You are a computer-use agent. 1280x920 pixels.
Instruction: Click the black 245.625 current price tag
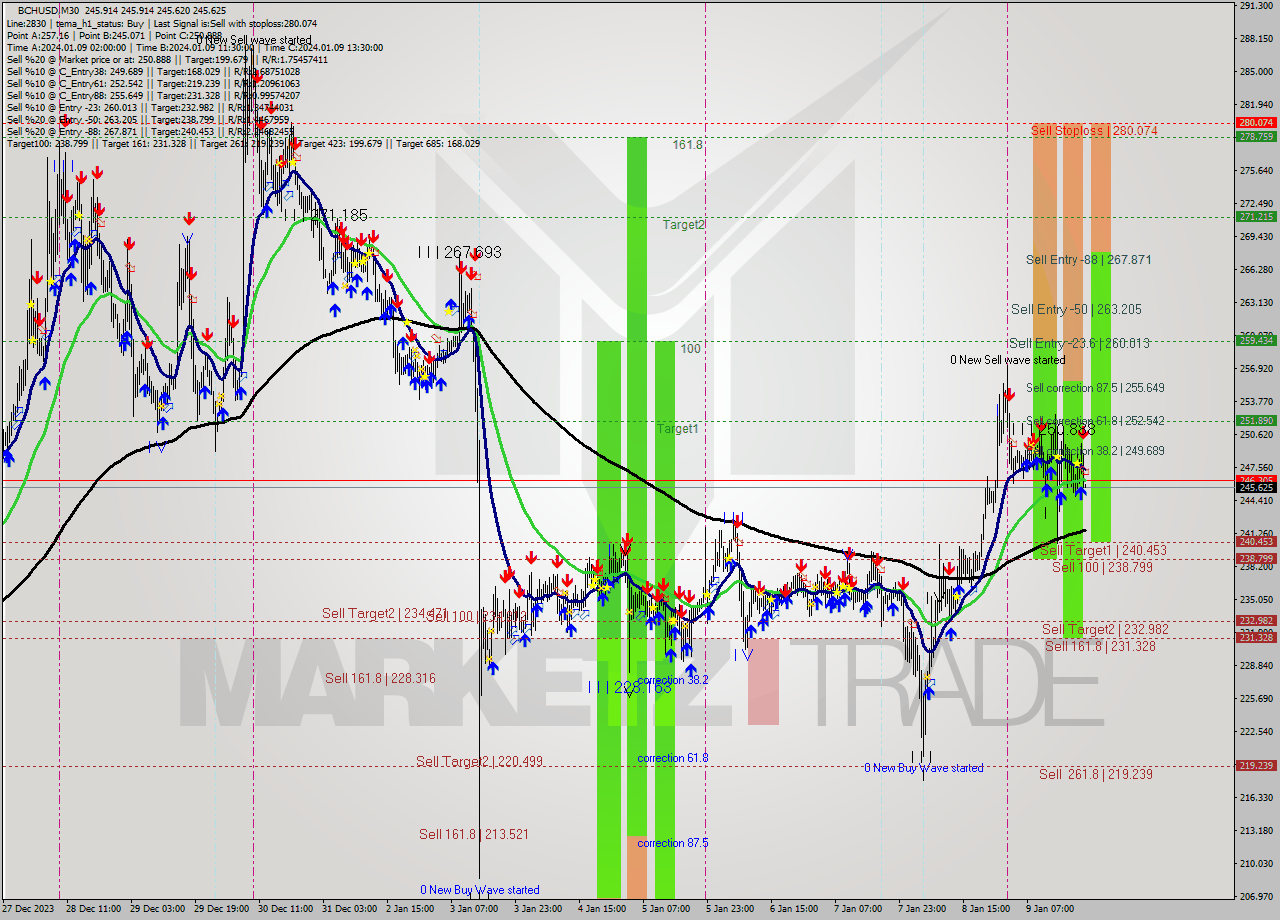point(1255,488)
